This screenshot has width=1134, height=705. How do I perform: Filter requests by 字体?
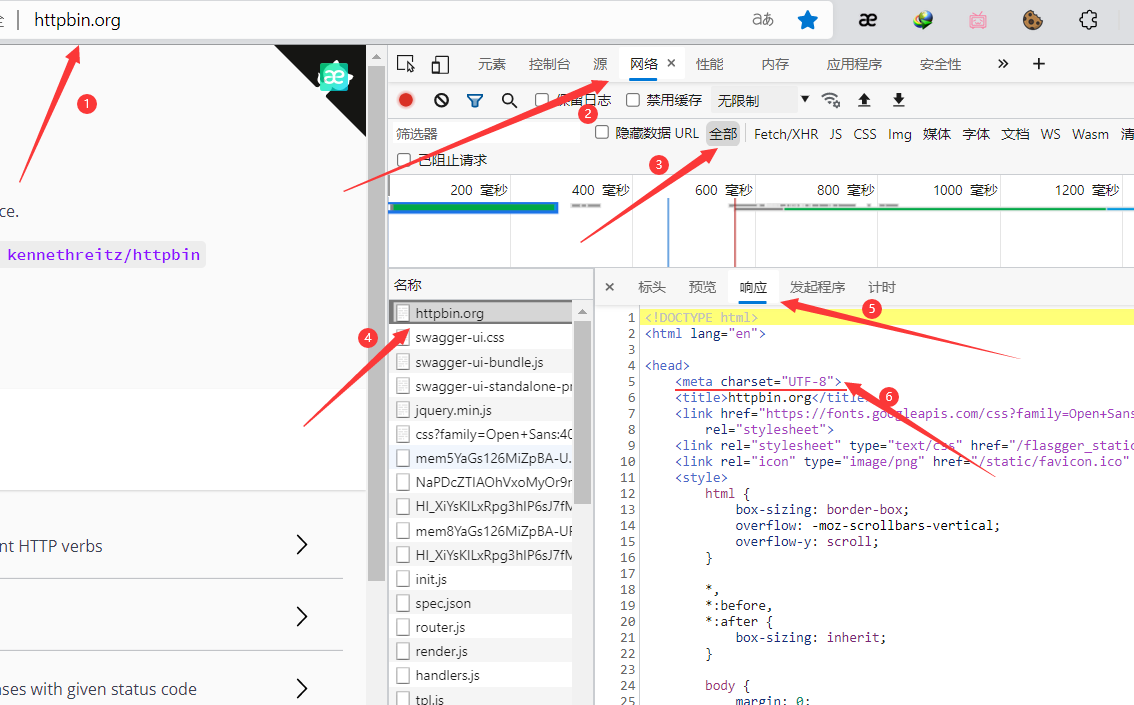click(x=976, y=134)
